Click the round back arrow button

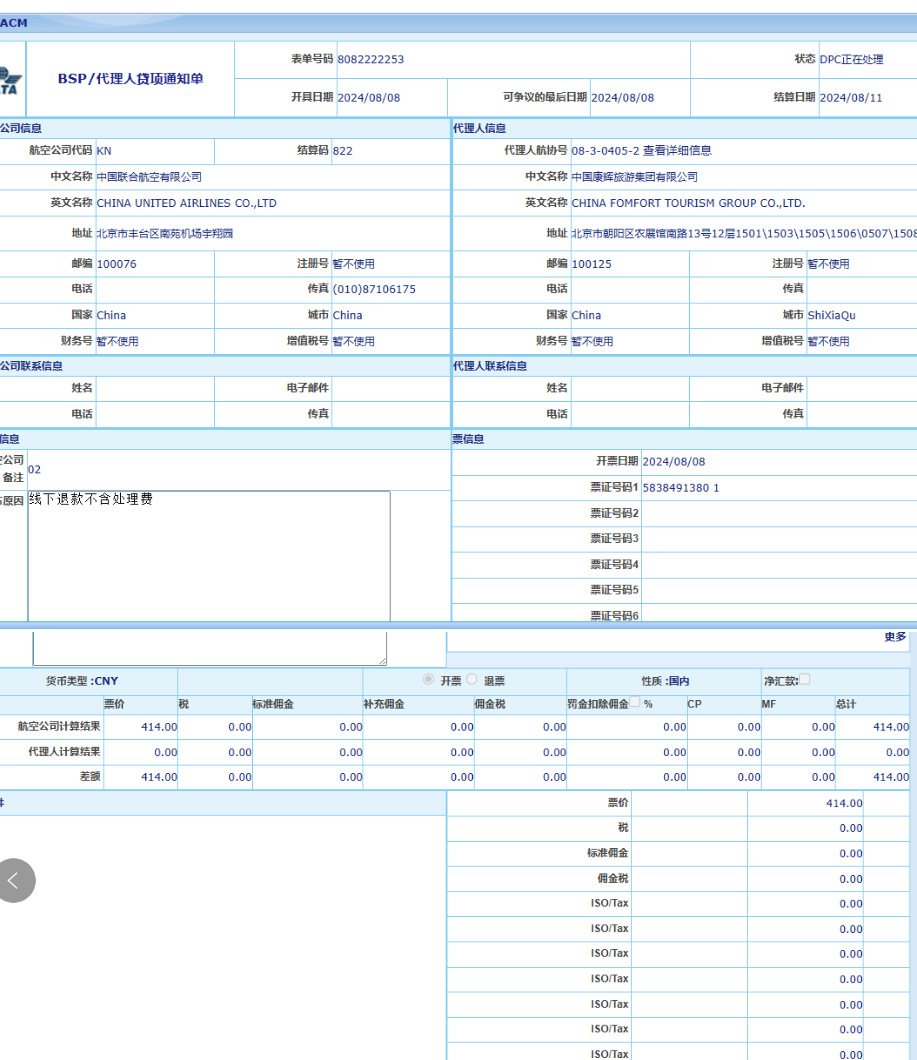click(x=14, y=880)
